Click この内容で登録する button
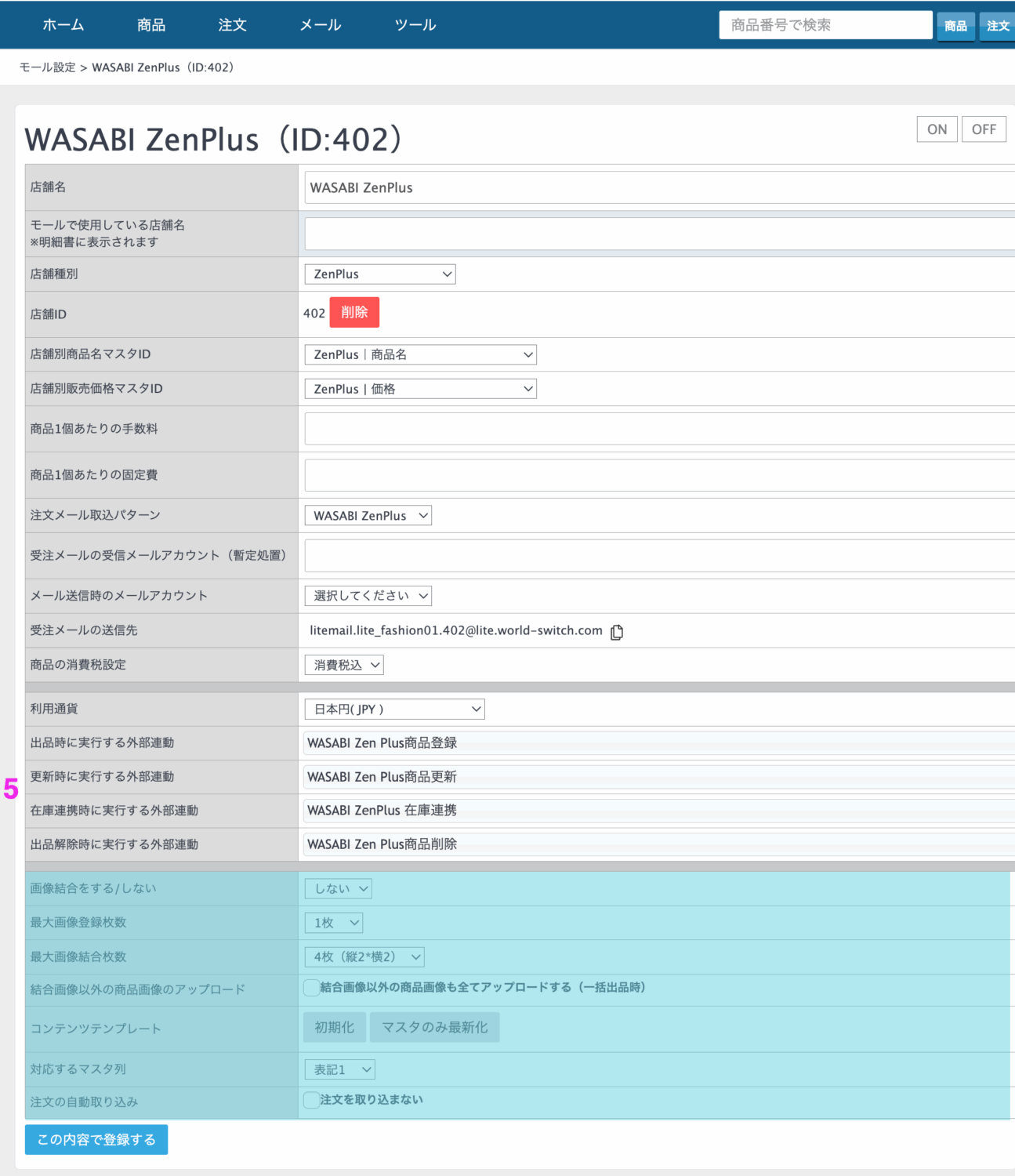The image size is (1015, 1176). tap(96, 1140)
